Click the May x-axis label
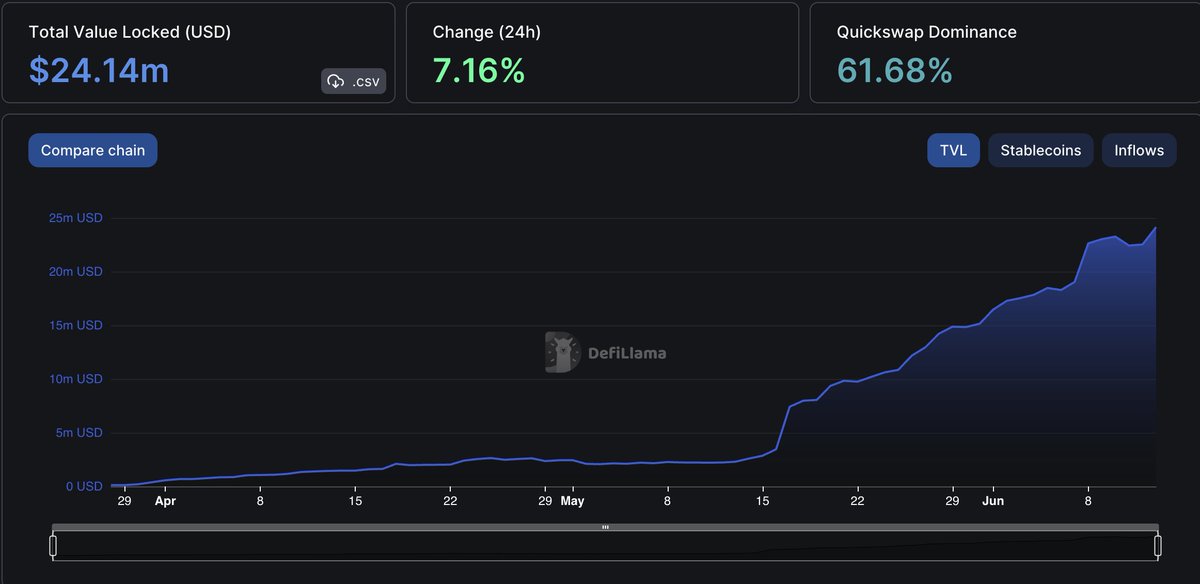This screenshot has width=1200, height=584. tap(572, 501)
